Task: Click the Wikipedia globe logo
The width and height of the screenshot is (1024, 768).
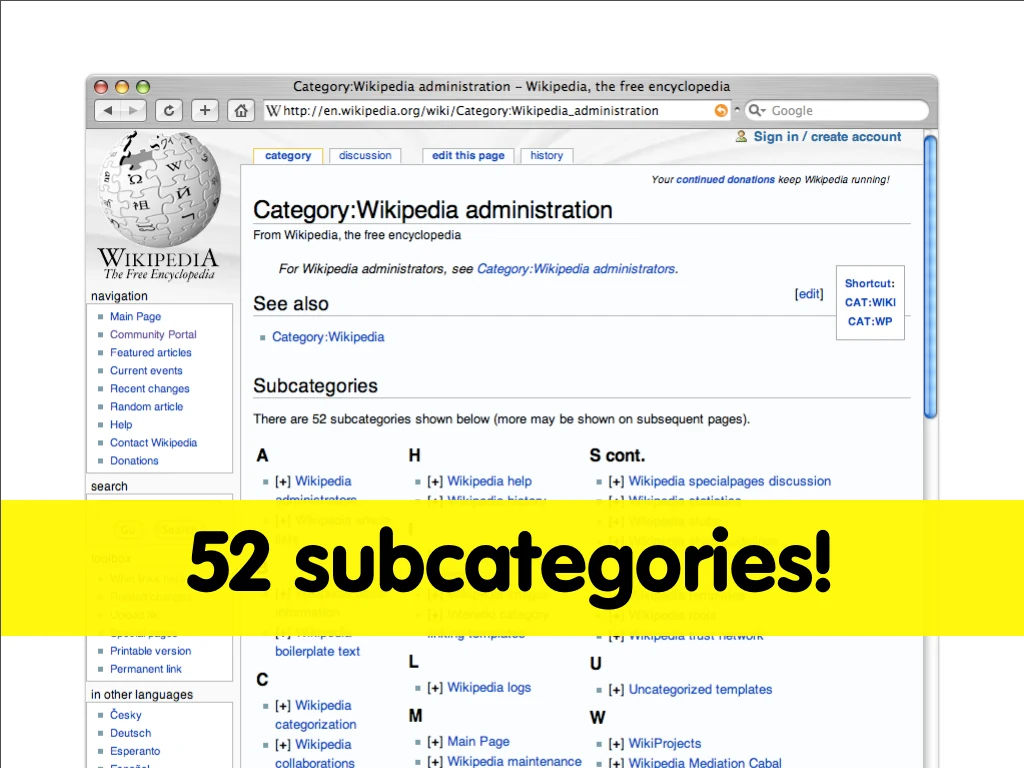Action: click(159, 189)
